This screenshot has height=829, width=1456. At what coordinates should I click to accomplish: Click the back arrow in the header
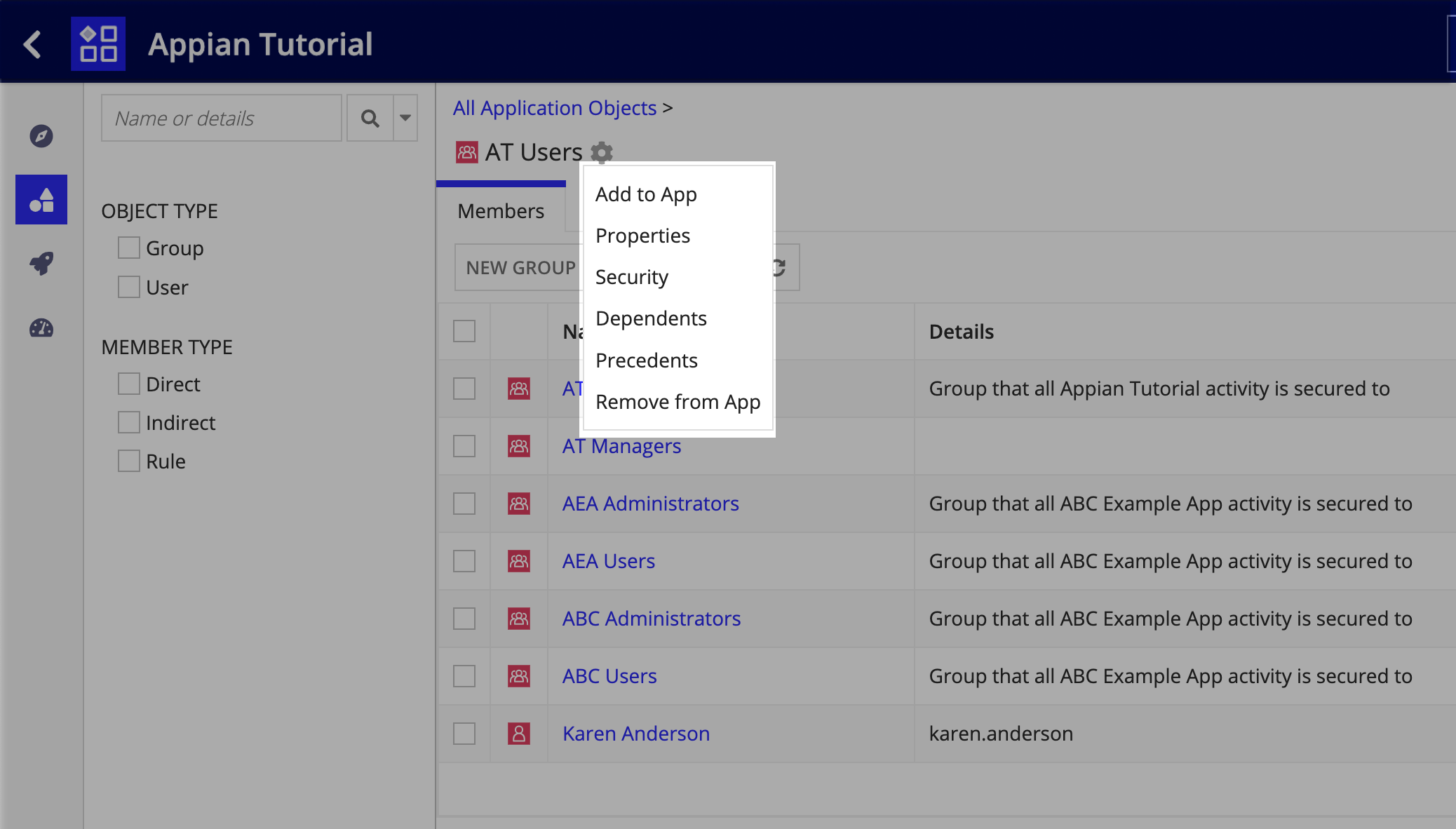tap(32, 44)
